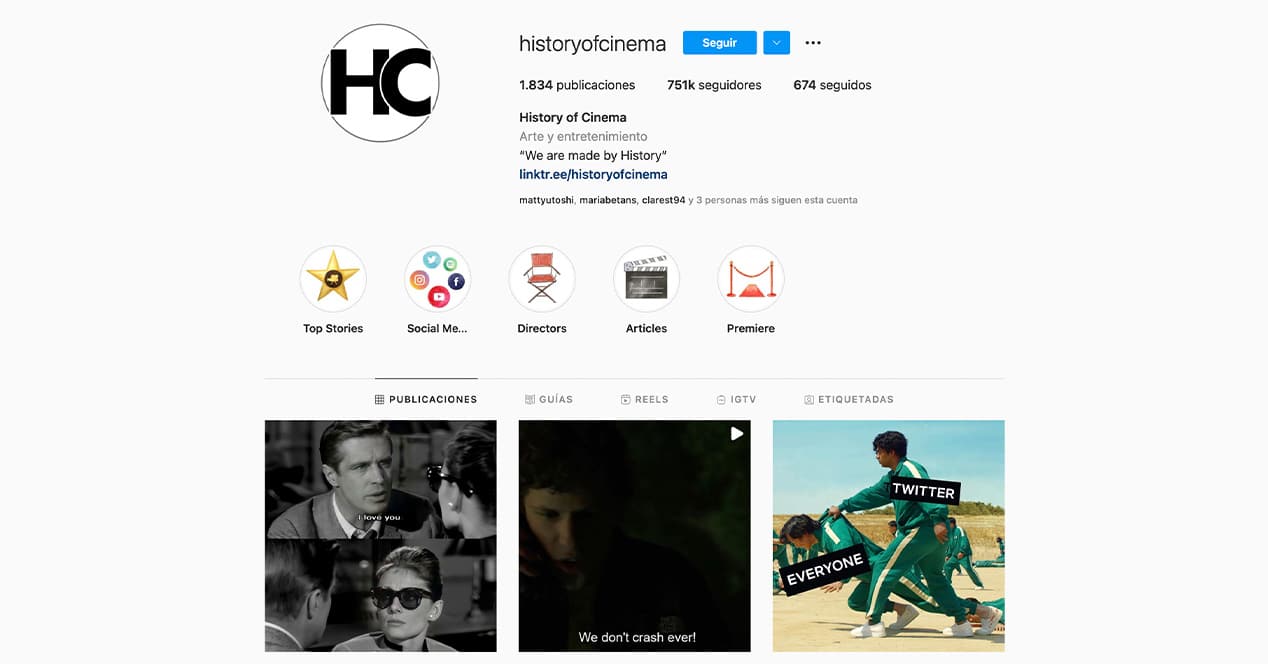Open the Premiere red rope highlight
1268x664 pixels.
[751, 279]
